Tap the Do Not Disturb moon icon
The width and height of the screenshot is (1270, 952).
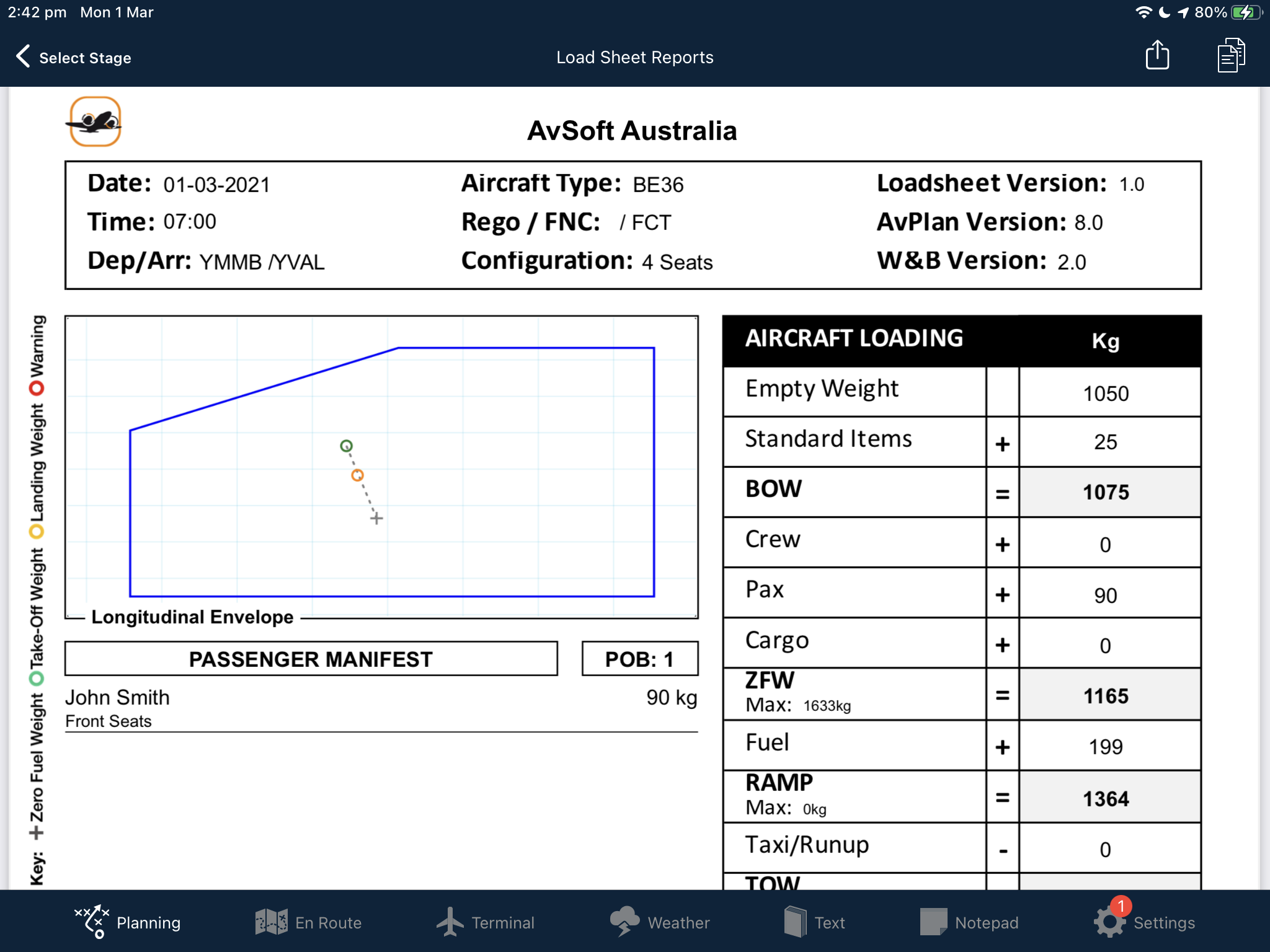point(1165,12)
